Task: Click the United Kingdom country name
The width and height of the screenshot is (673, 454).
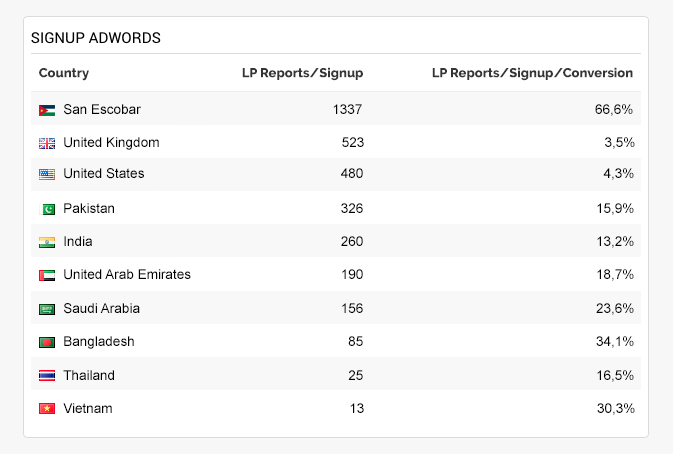Action: point(111,142)
